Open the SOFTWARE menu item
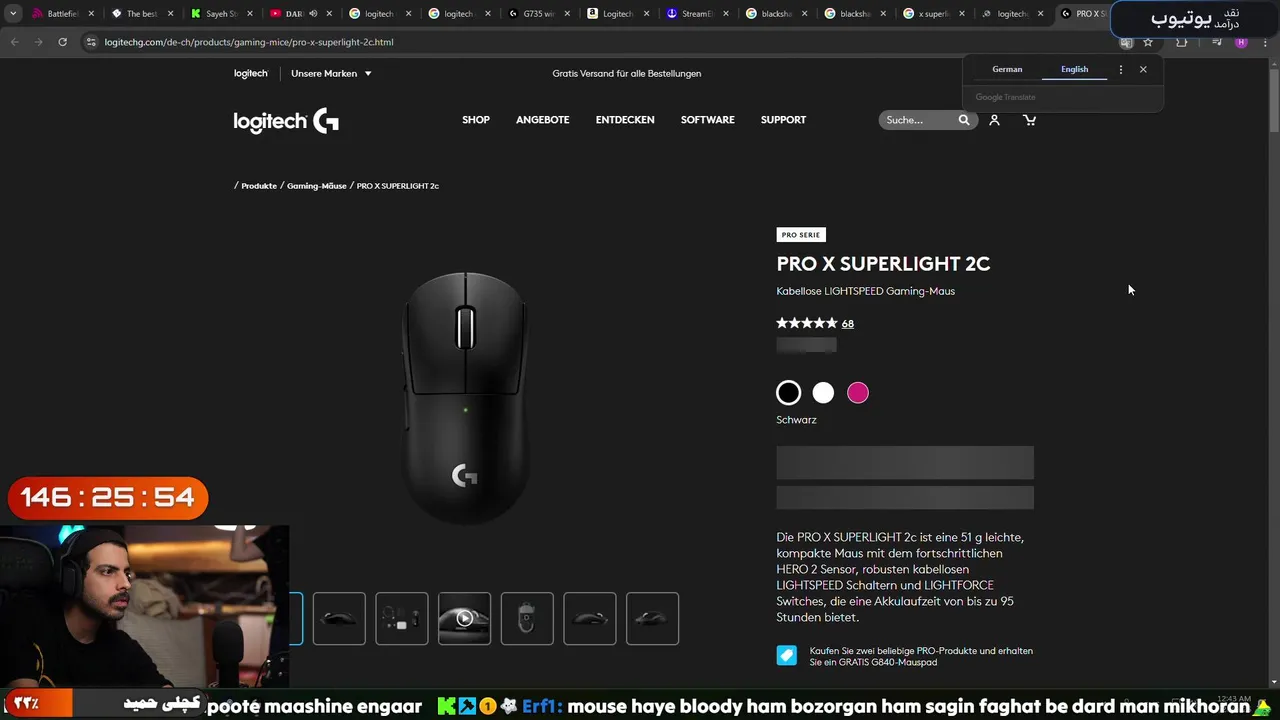This screenshot has height=720, width=1280. (707, 120)
